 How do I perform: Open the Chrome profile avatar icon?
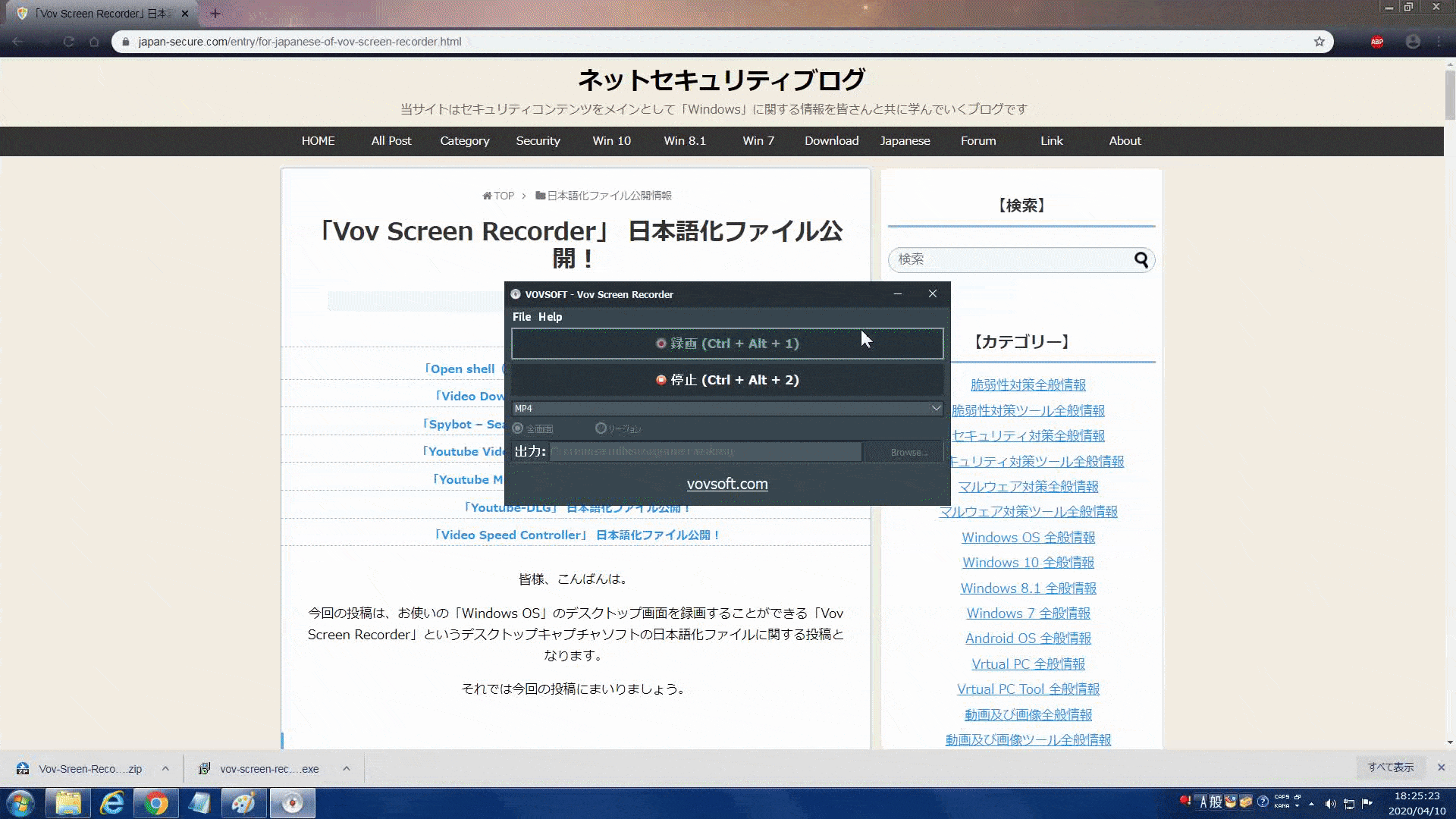(x=1413, y=42)
